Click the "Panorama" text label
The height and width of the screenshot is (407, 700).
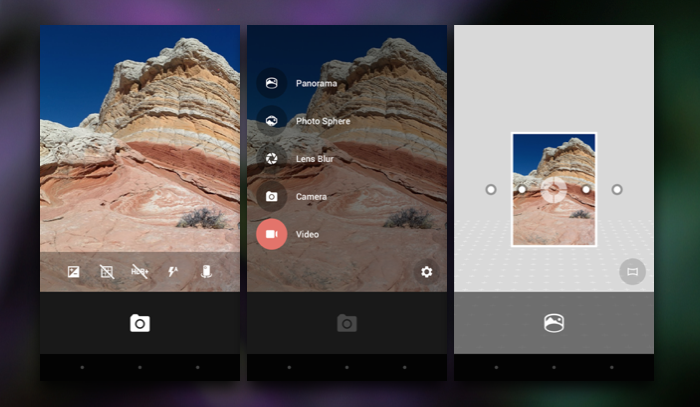point(317,83)
